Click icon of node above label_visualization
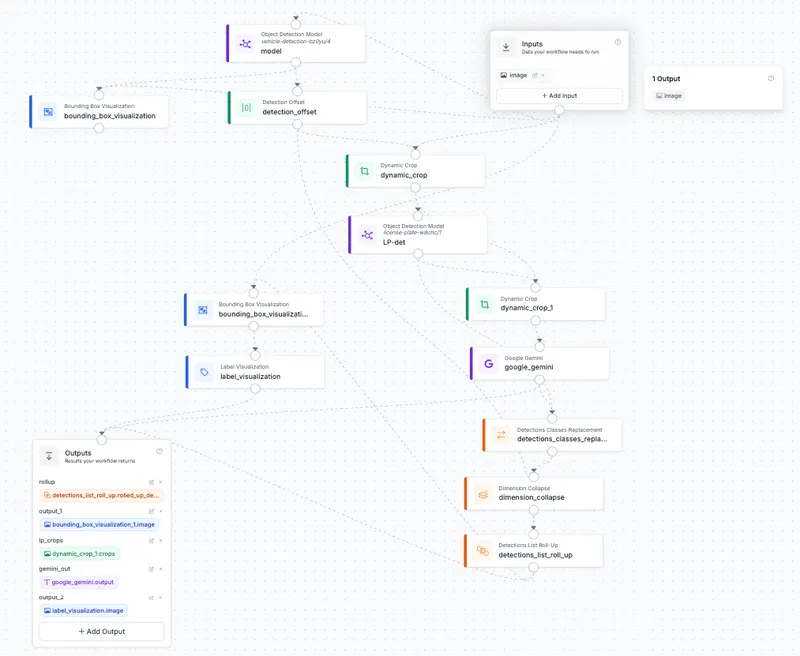This screenshot has height=656, width=800. (x=203, y=310)
